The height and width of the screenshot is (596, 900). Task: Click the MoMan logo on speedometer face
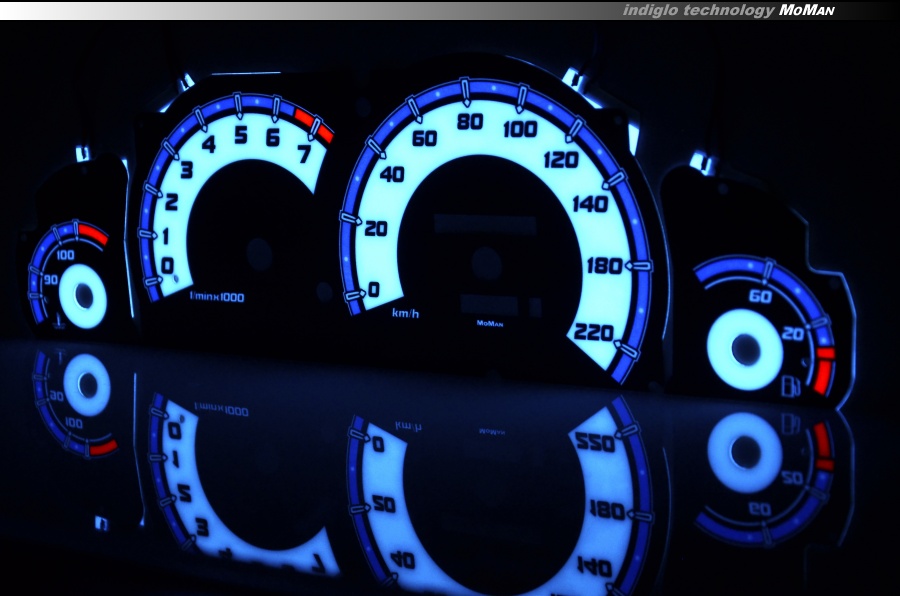(489, 322)
